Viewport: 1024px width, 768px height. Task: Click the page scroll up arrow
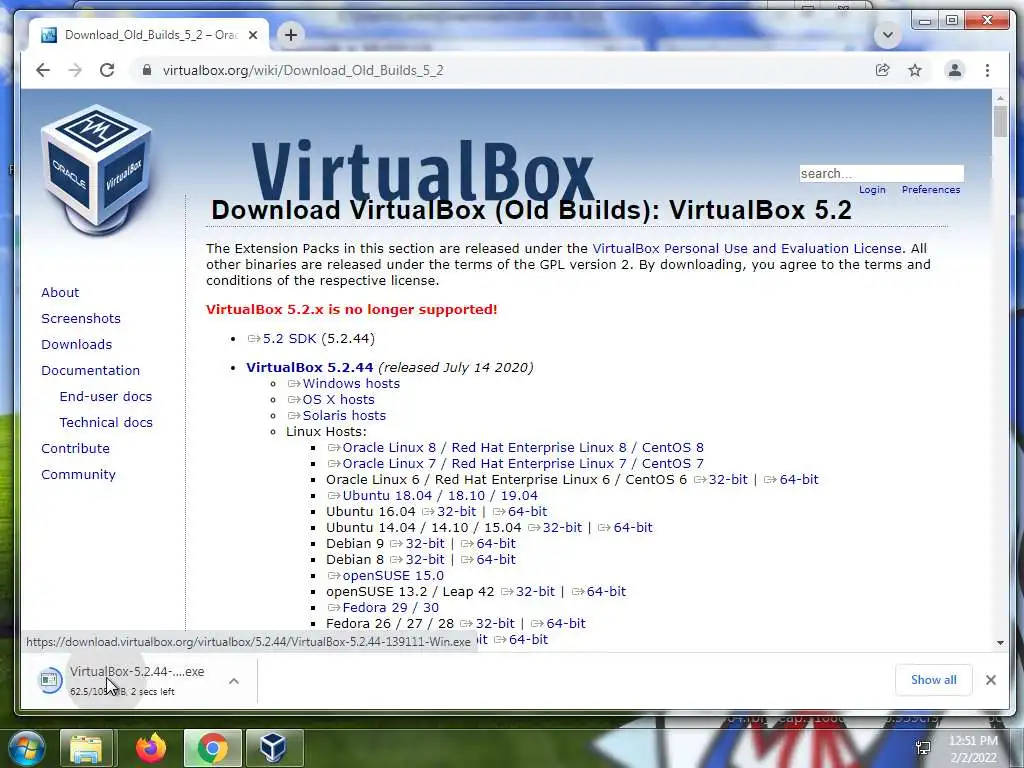[x=1000, y=98]
